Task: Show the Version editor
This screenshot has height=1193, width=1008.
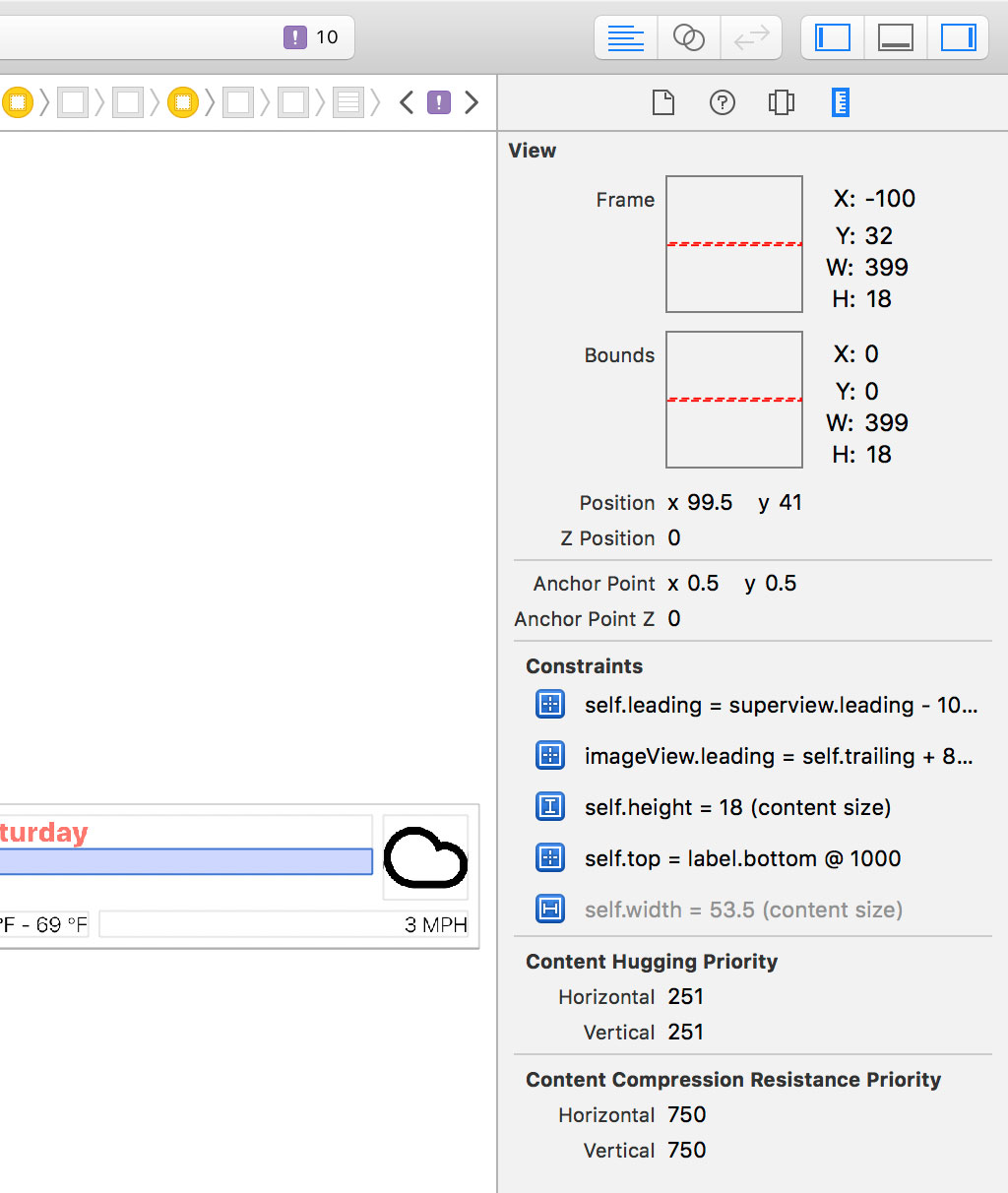Action: pyautogui.click(x=751, y=38)
